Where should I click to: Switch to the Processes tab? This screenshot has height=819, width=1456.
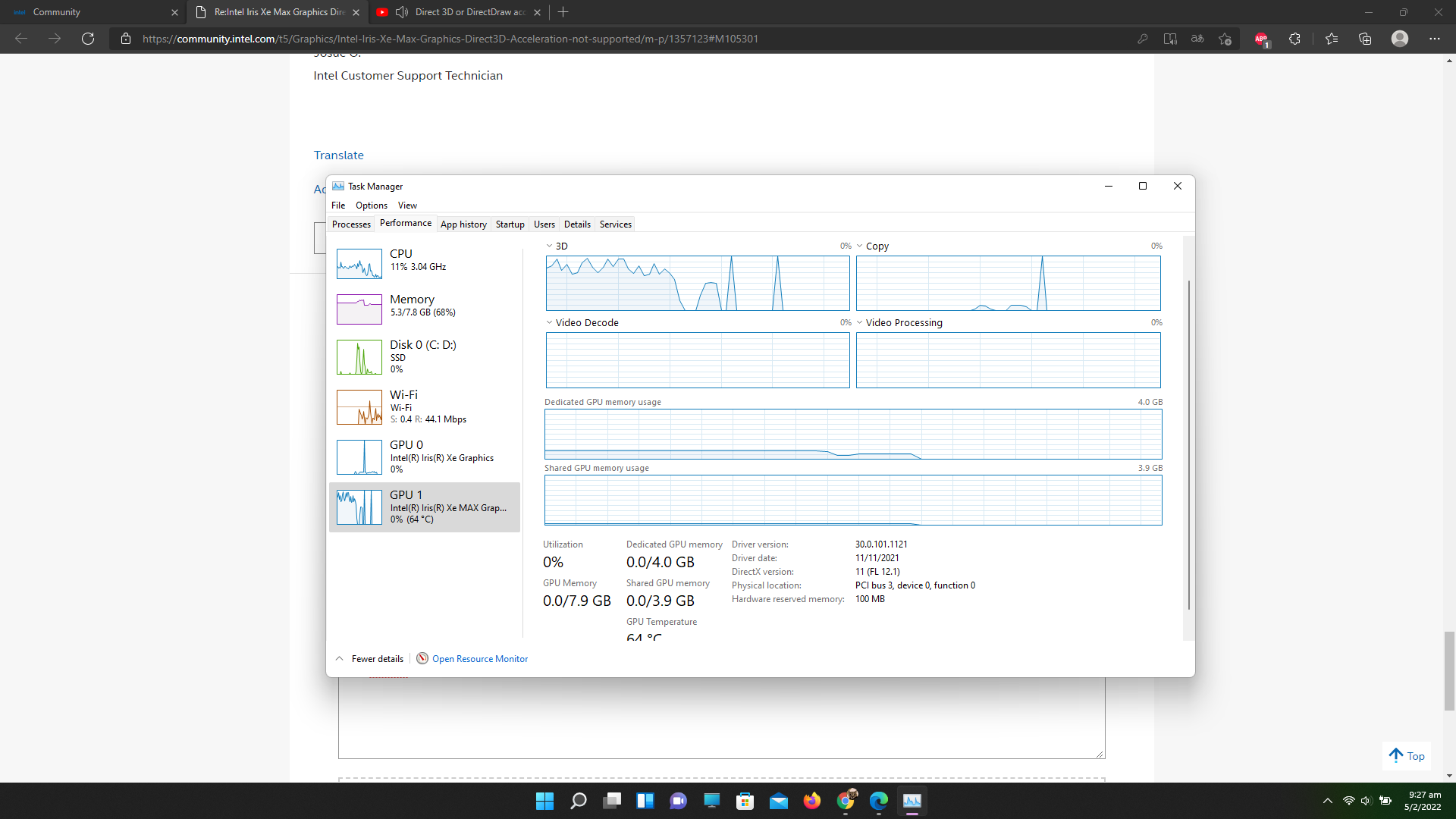point(351,224)
